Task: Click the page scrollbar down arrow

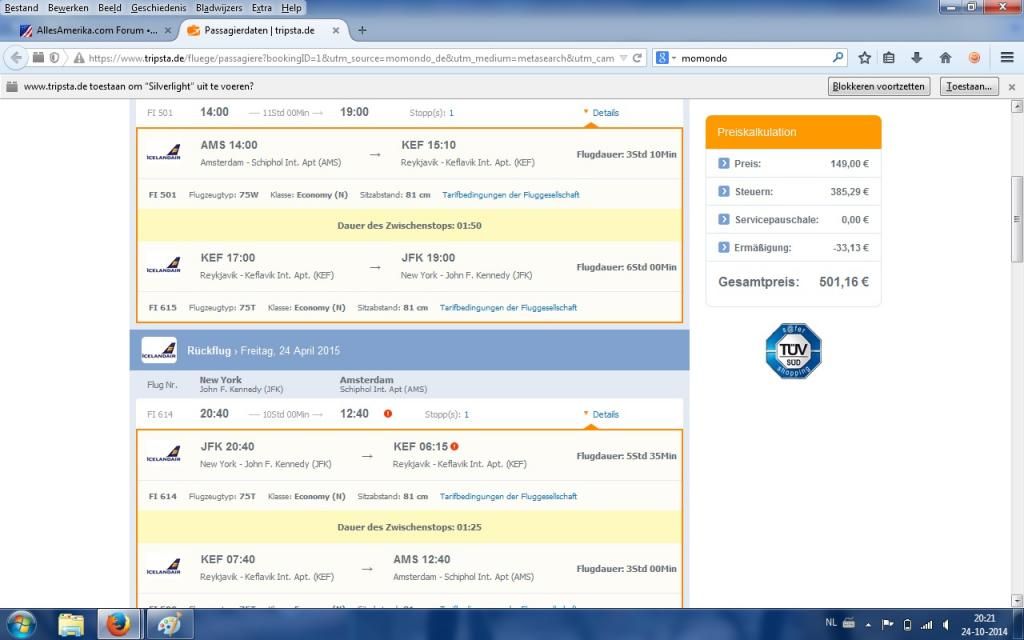Action: (x=1016, y=600)
